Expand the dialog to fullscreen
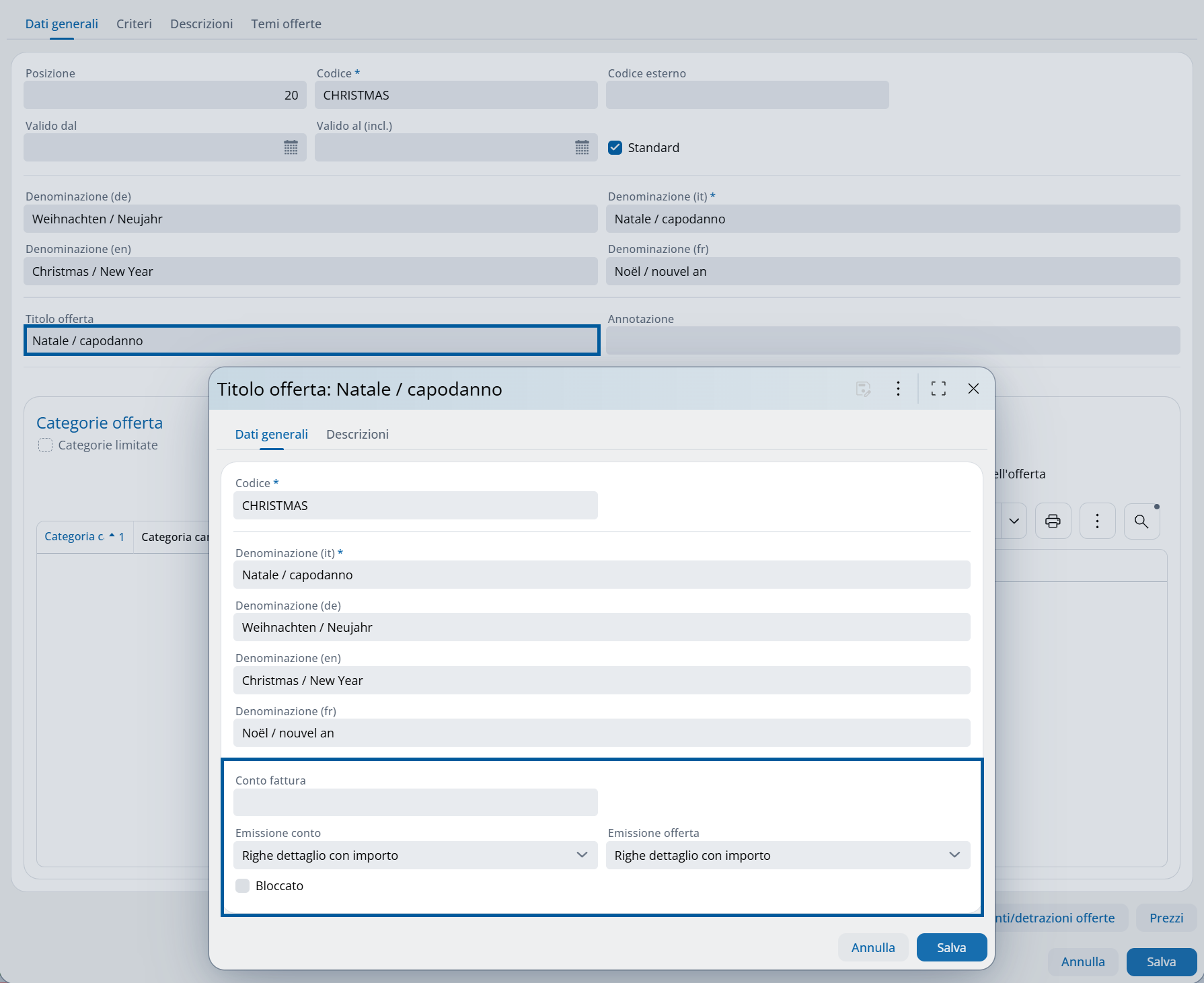The height and width of the screenshot is (983, 1204). pyautogui.click(x=938, y=389)
